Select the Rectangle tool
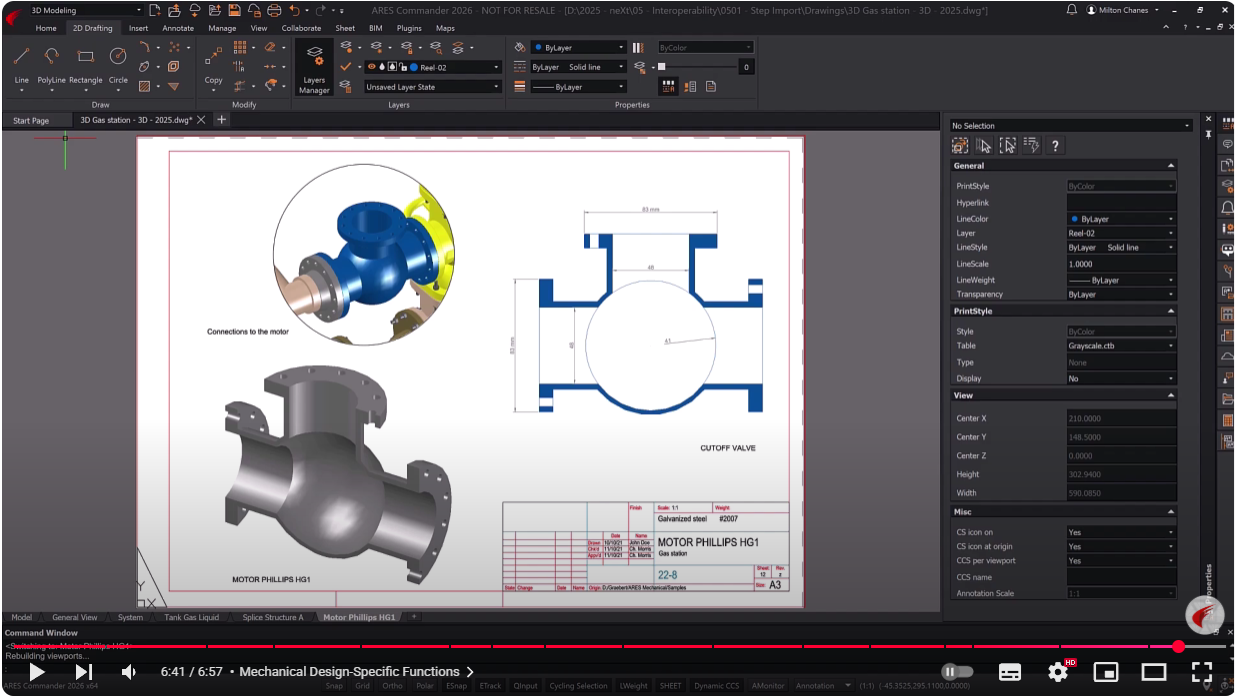The image size is (1236, 699). pos(85,64)
